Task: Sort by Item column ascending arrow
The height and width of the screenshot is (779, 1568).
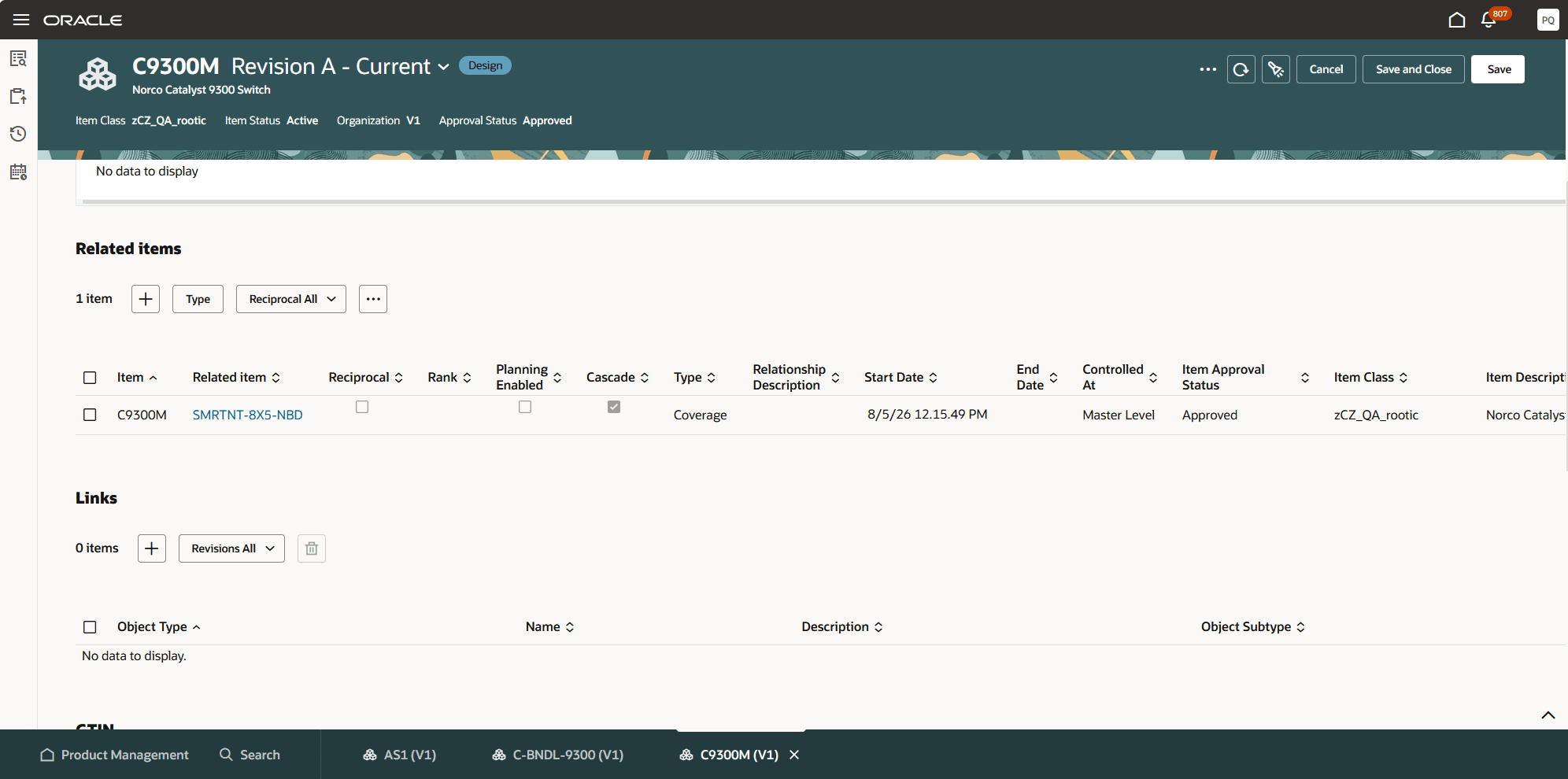Action: 153,378
